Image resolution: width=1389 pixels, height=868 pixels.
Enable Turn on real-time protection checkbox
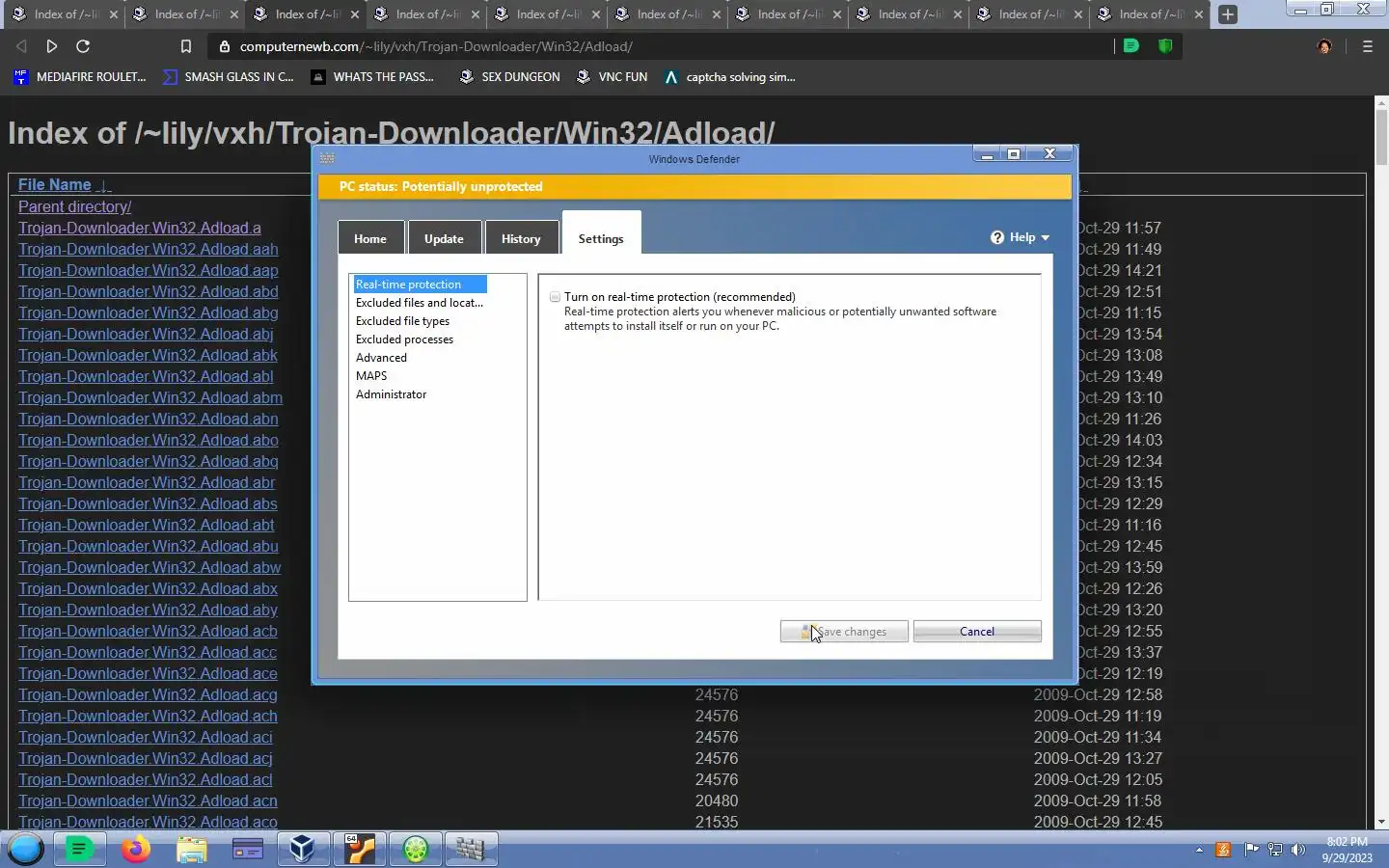(x=555, y=297)
